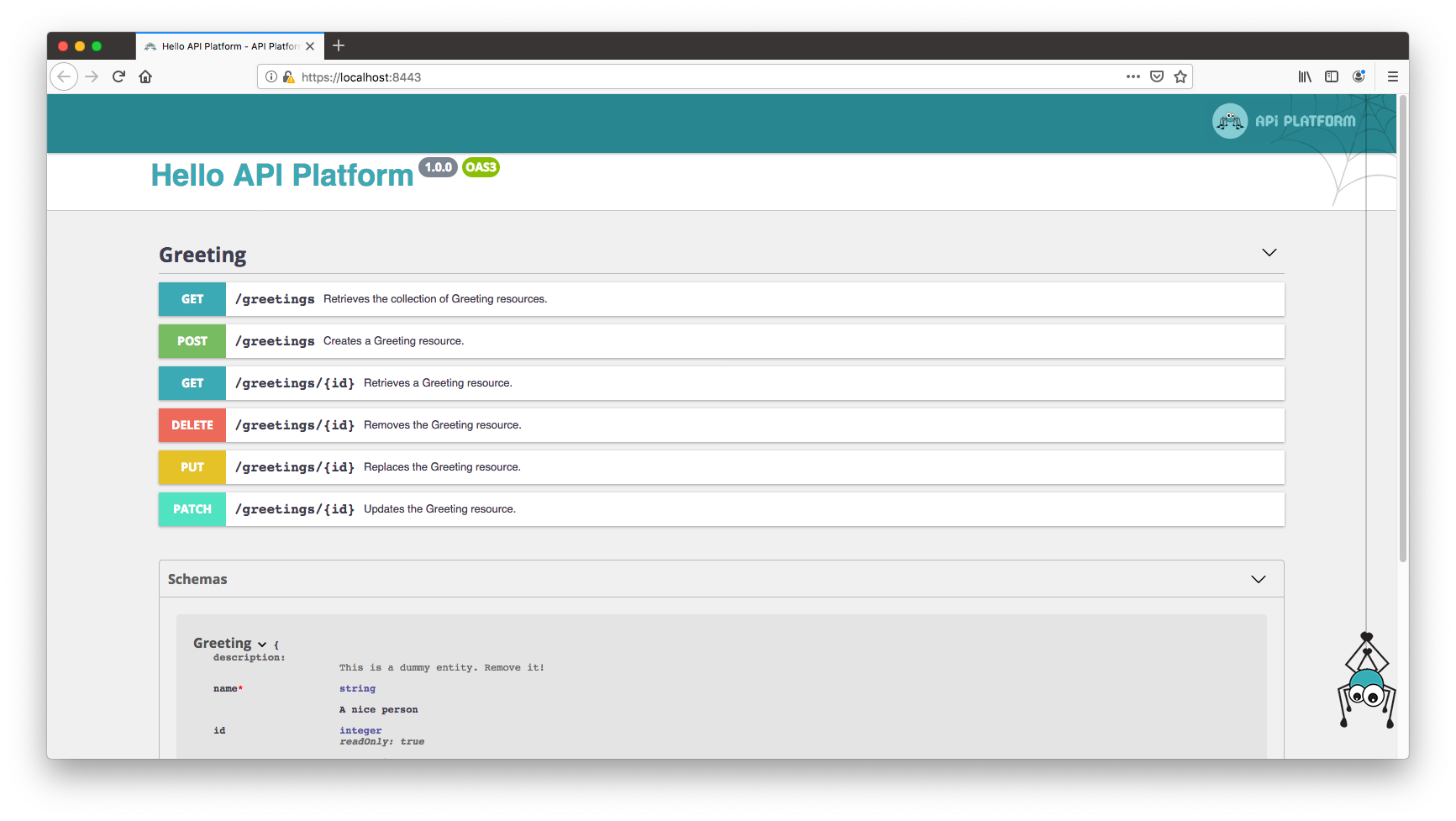The image size is (1456, 821).
Task: Expand PUT /greetings/{id} operation
Action: click(722, 467)
